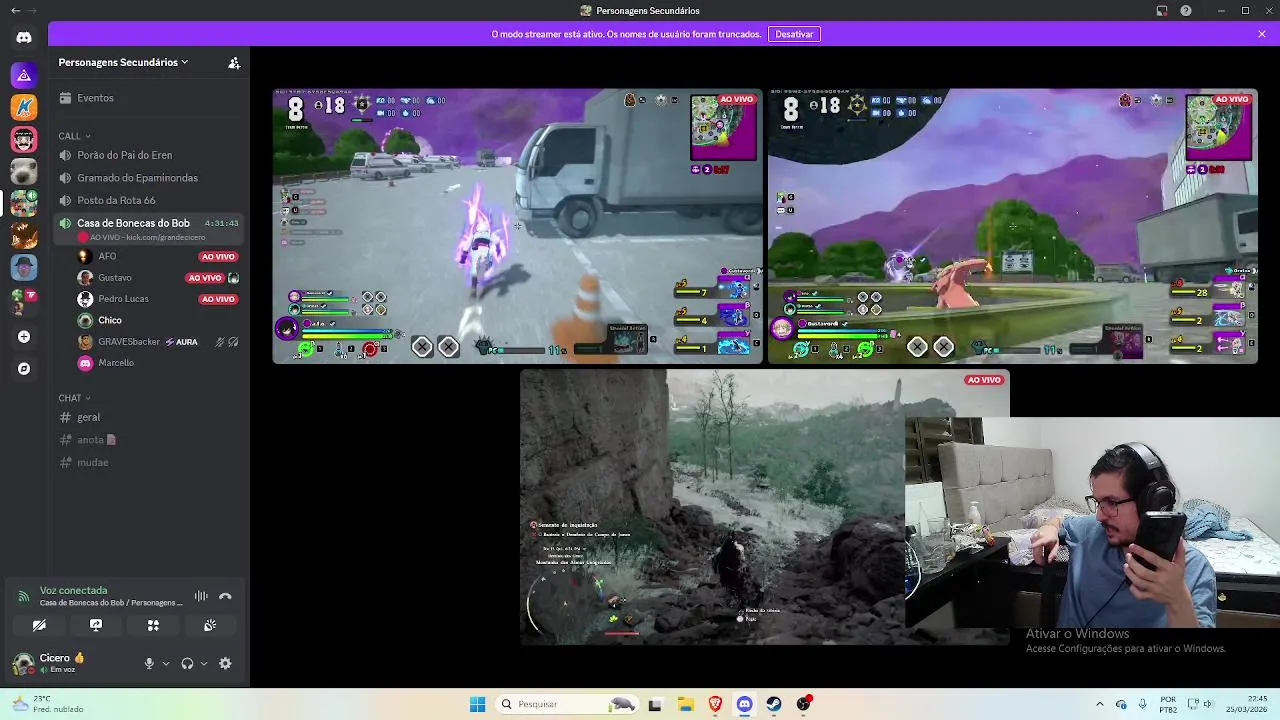Open Brave browser from taskbar
Viewport: 1280px width, 720px height.
(715, 704)
